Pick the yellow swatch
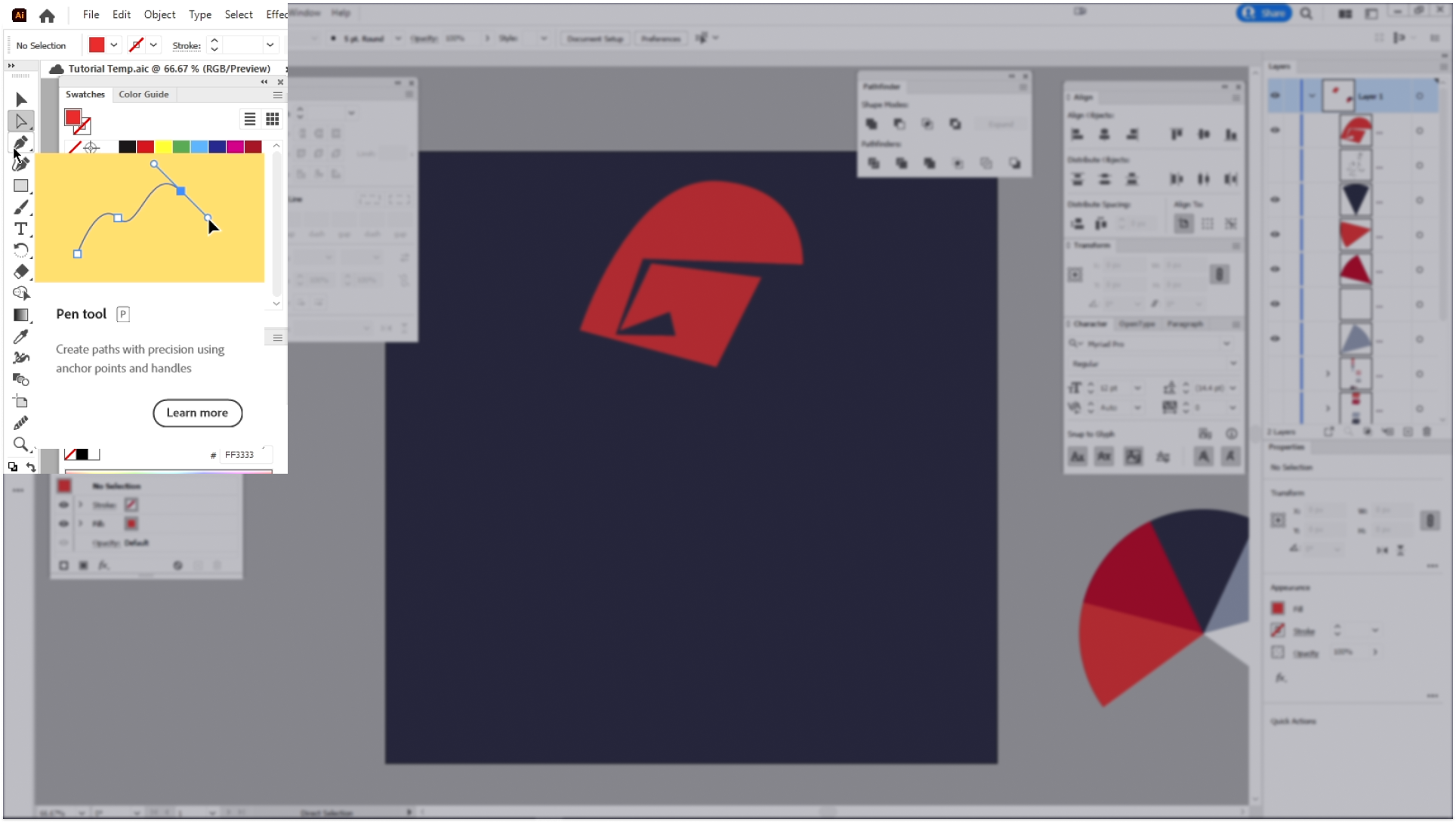1456x822 pixels. click(163, 147)
